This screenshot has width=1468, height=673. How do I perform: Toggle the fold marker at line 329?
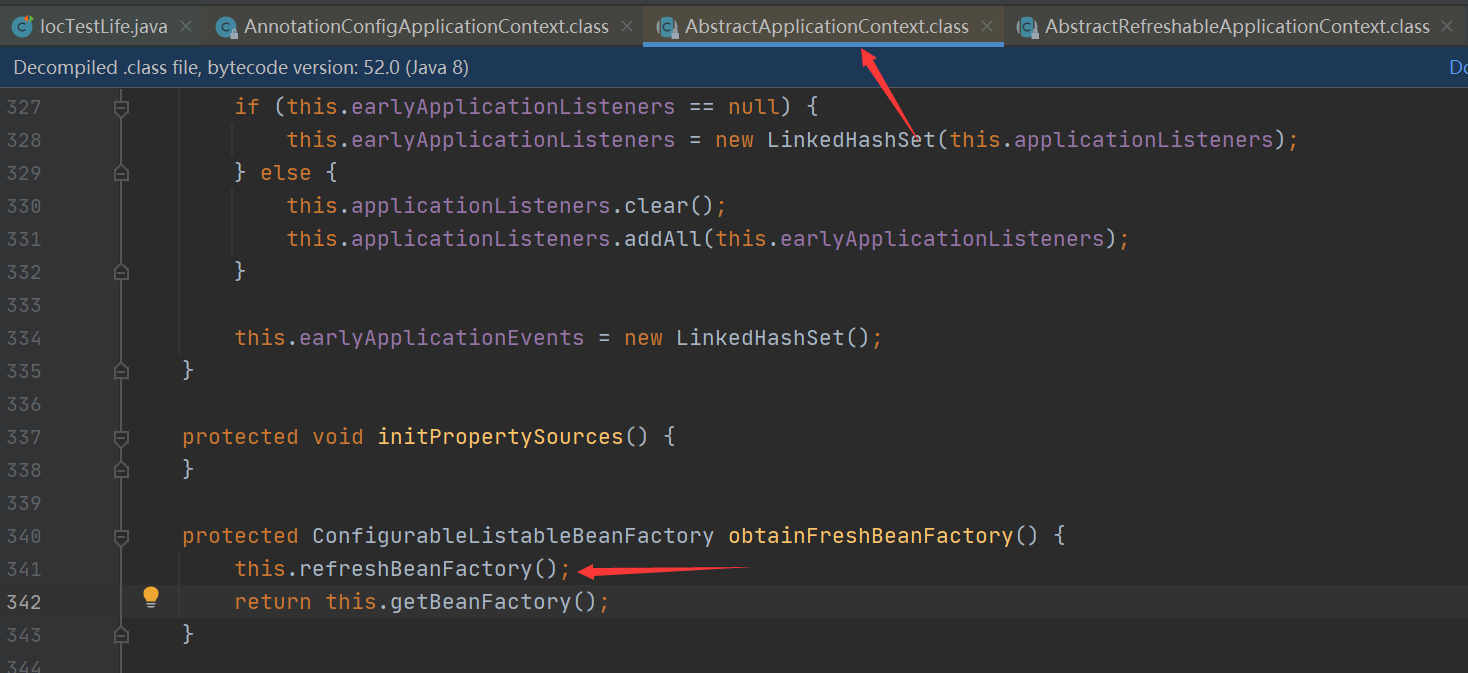click(121, 173)
